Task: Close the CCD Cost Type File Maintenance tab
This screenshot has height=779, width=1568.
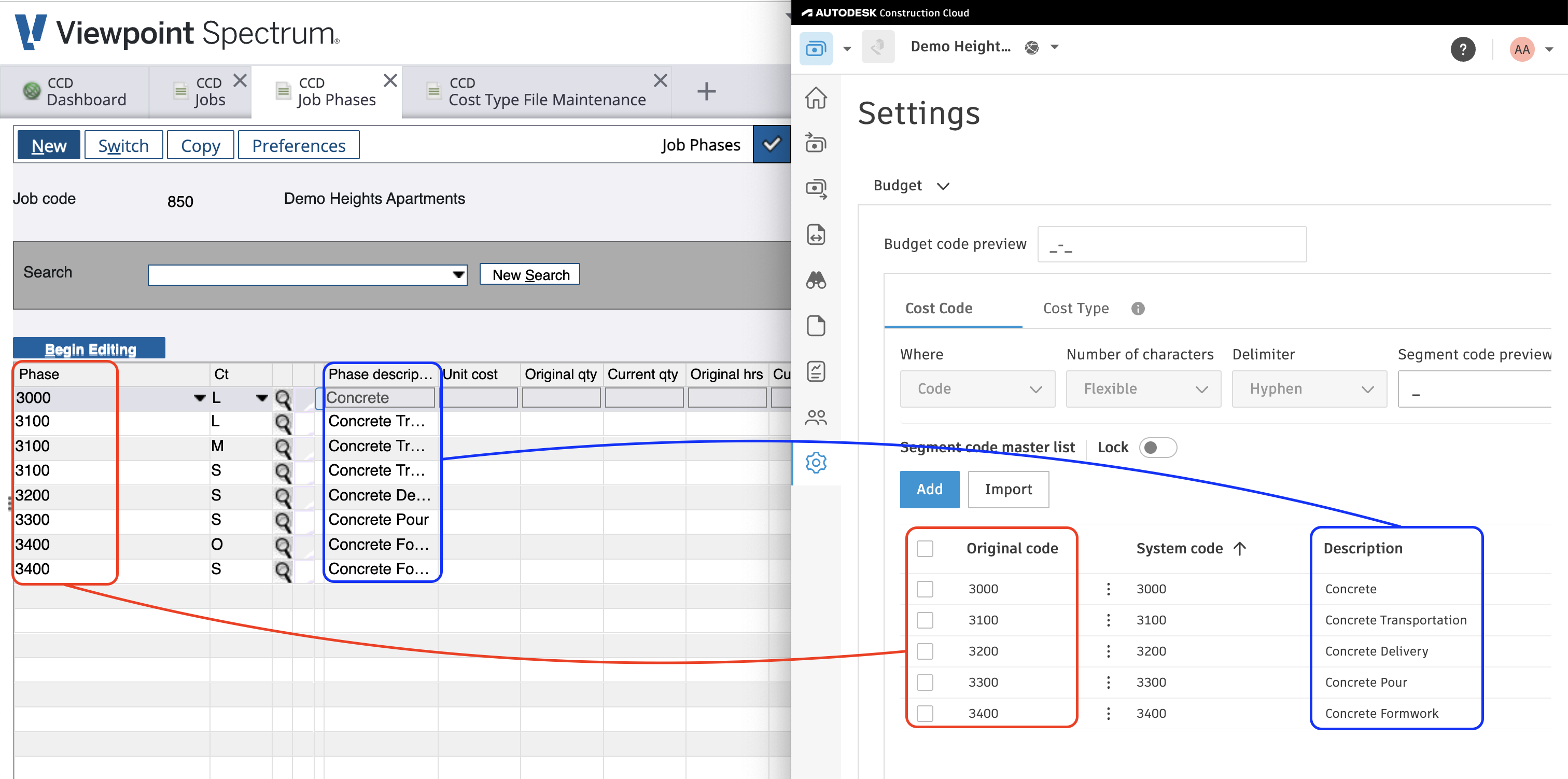Action: point(660,80)
